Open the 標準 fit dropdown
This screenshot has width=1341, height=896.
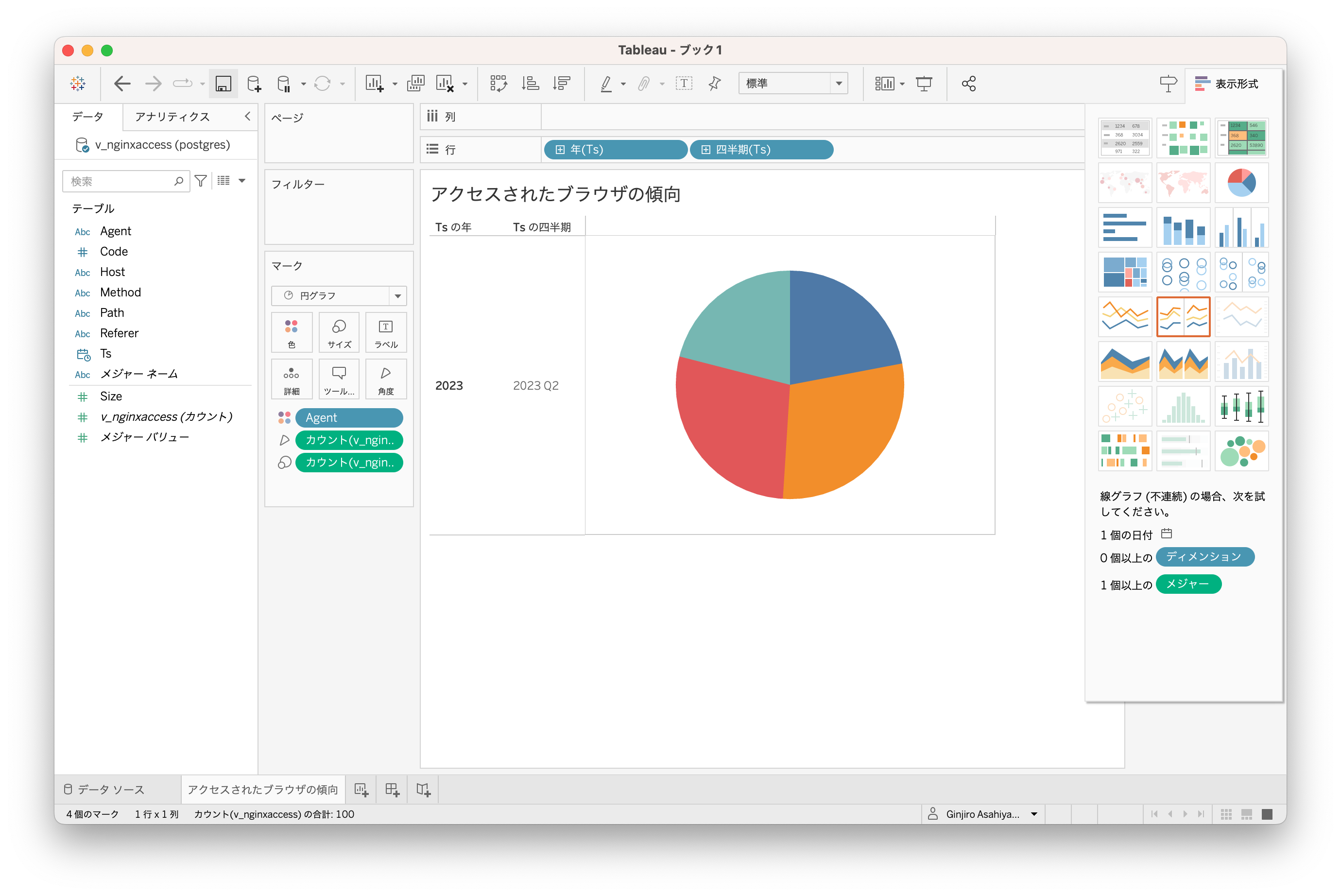click(x=792, y=84)
